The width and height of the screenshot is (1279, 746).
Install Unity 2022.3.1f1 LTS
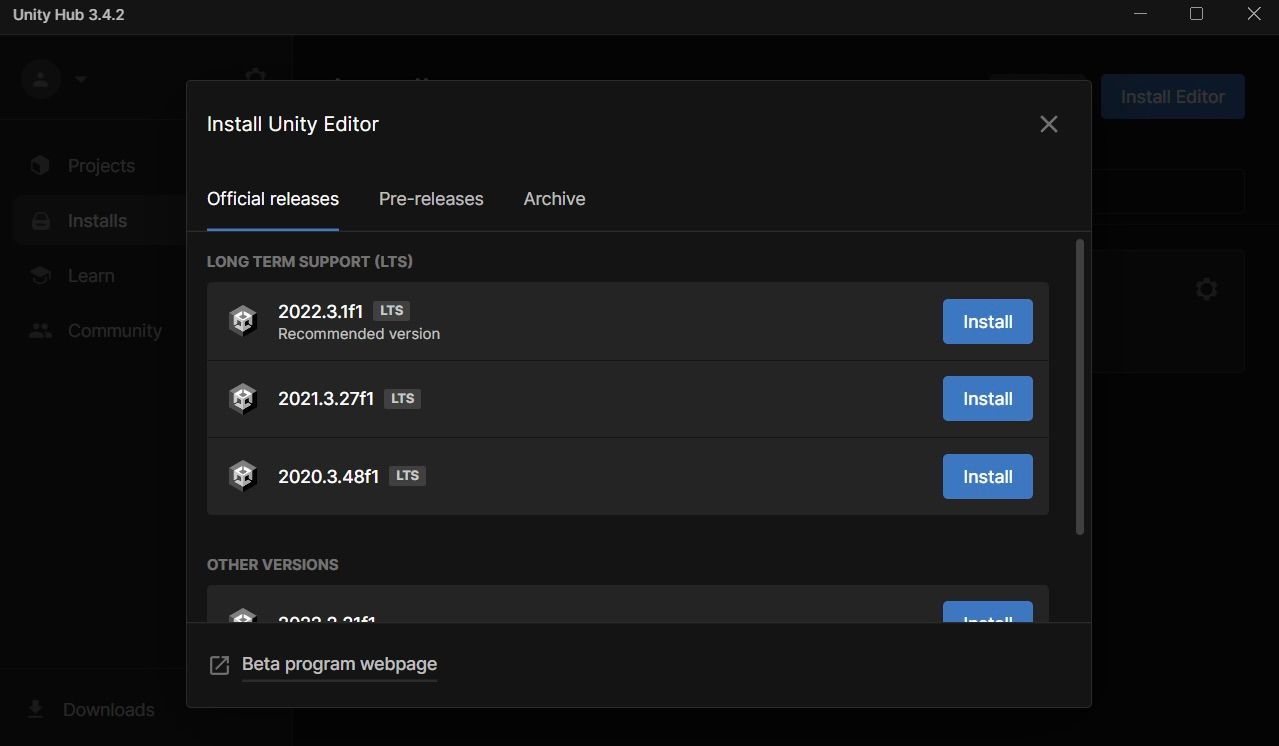click(x=988, y=322)
